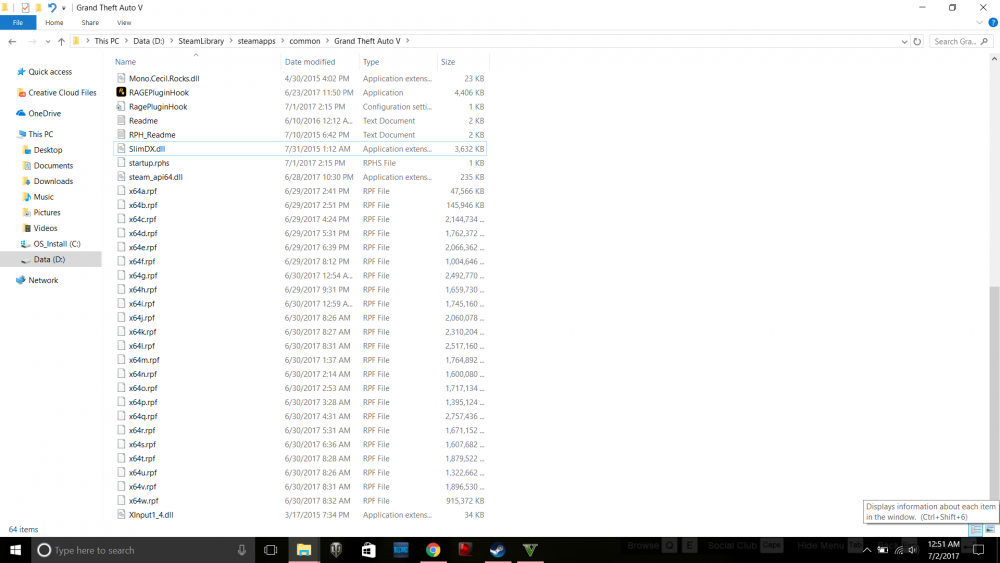This screenshot has width=1000, height=563.
Task: Open the RAGEPluginHook application icon
Action: click(x=121, y=92)
